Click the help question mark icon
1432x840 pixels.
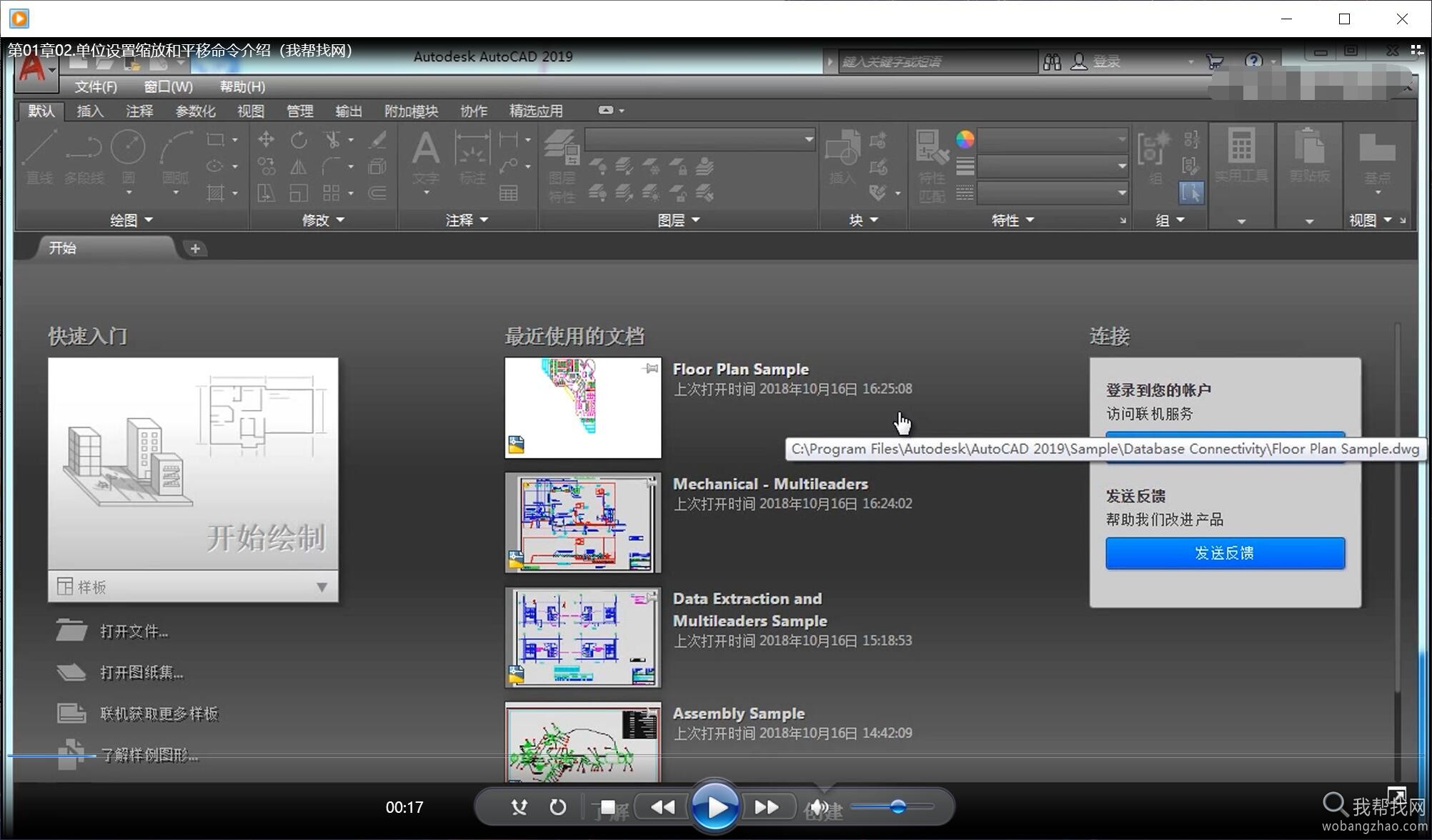coord(1253,61)
